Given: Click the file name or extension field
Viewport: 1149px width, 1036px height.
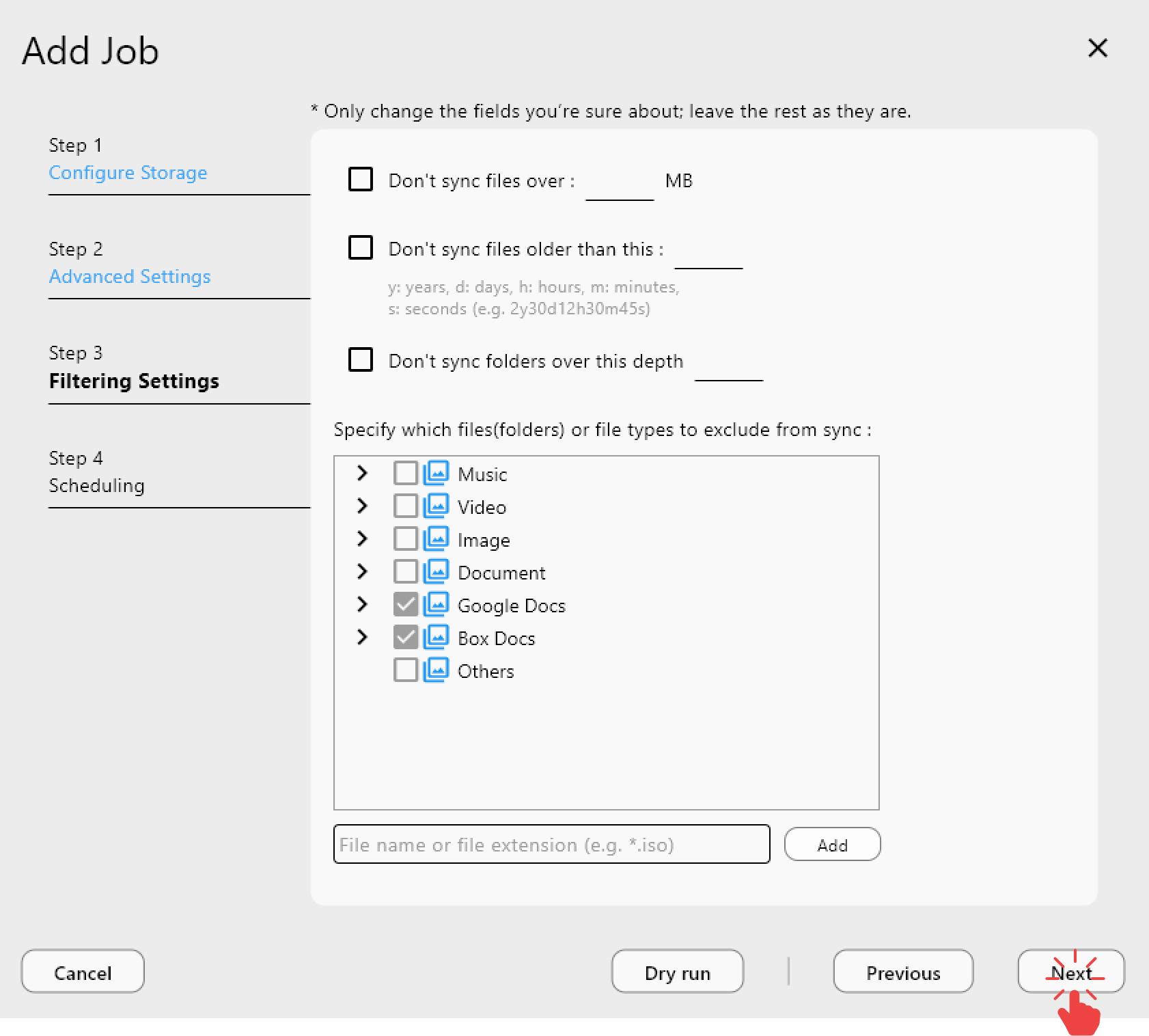Looking at the screenshot, I should (x=551, y=845).
